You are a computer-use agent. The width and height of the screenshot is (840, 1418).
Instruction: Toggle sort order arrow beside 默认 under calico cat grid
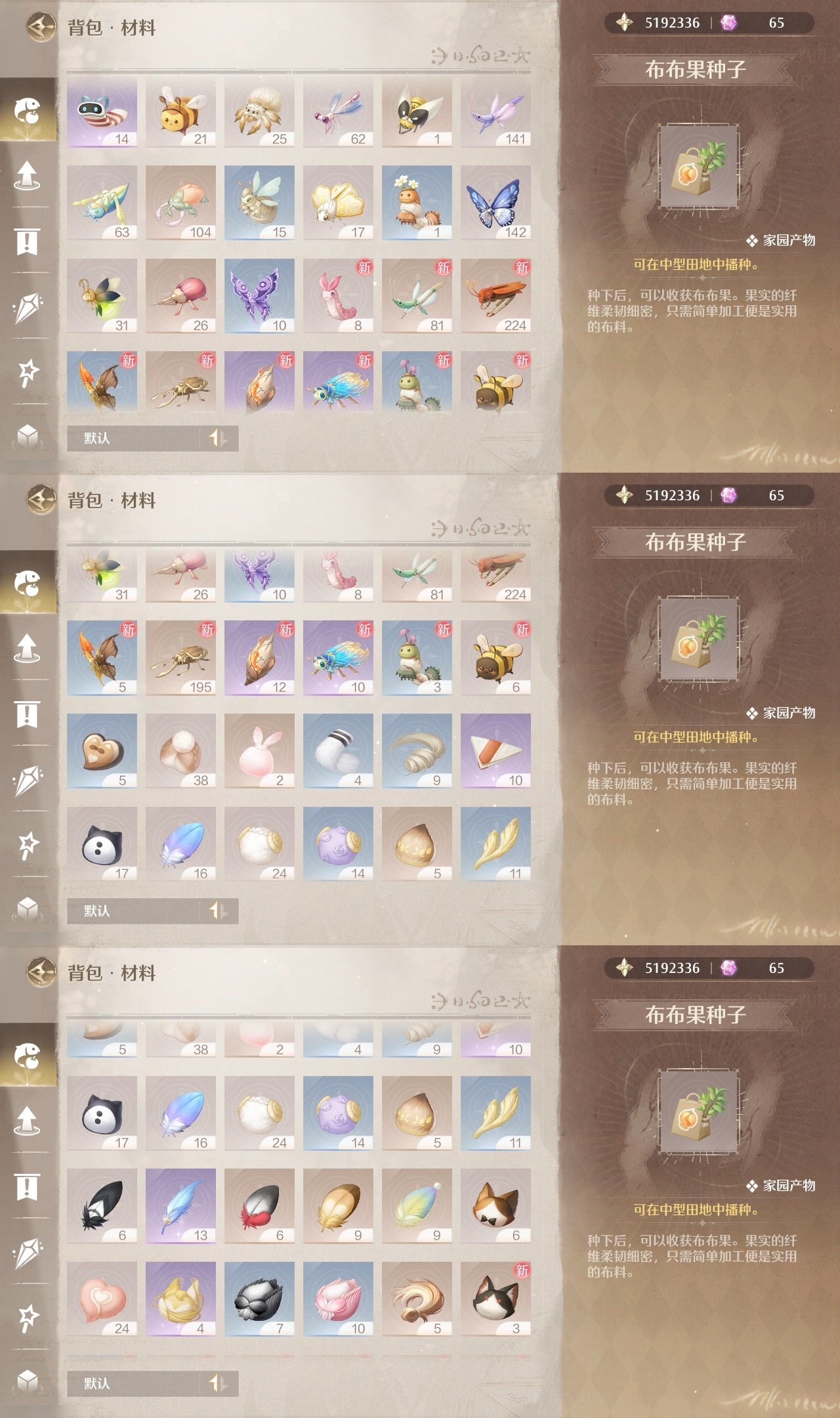click(x=217, y=1383)
